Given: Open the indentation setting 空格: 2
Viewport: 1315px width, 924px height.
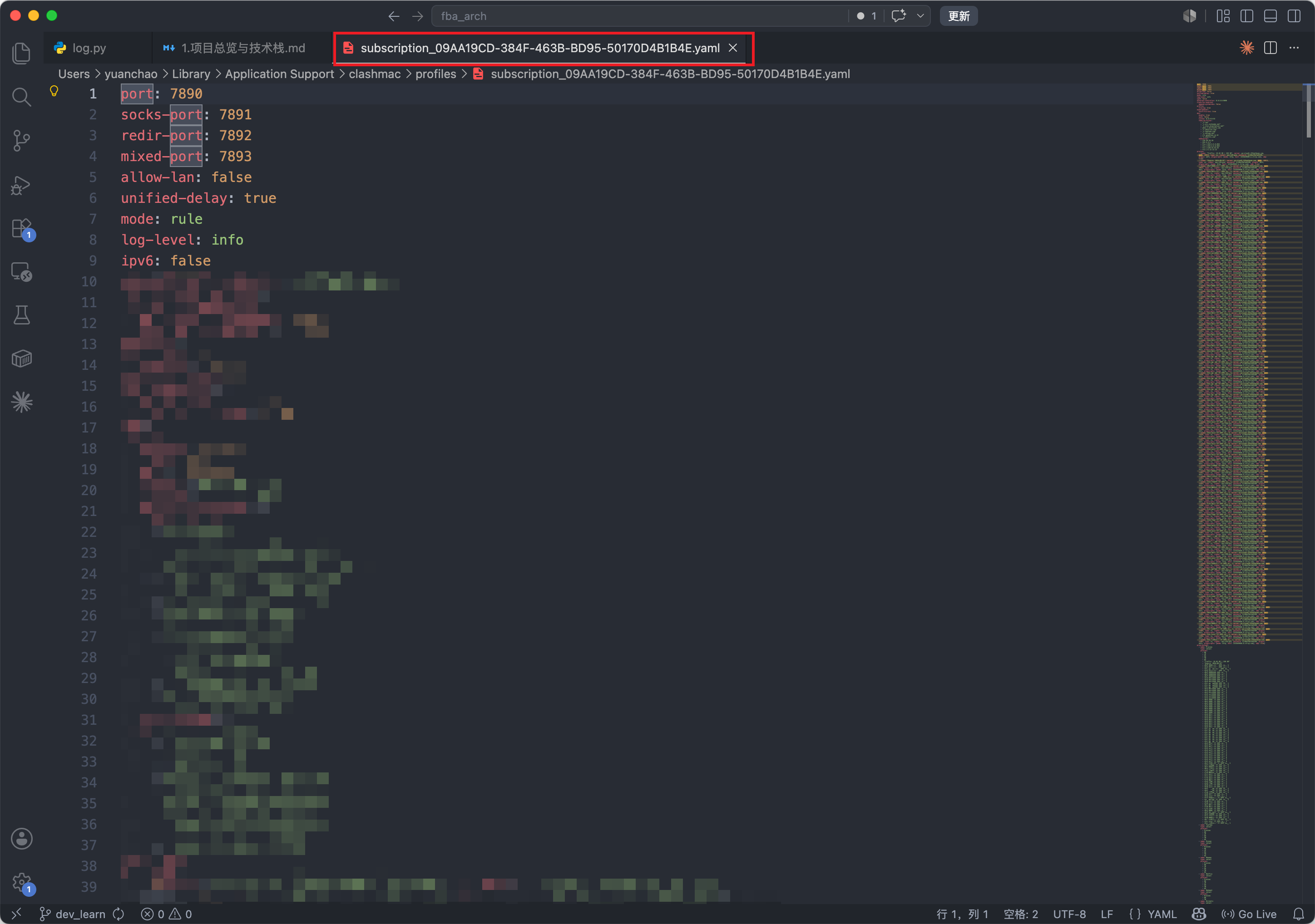Looking at the screenshot, I should tap(1021, 914).
